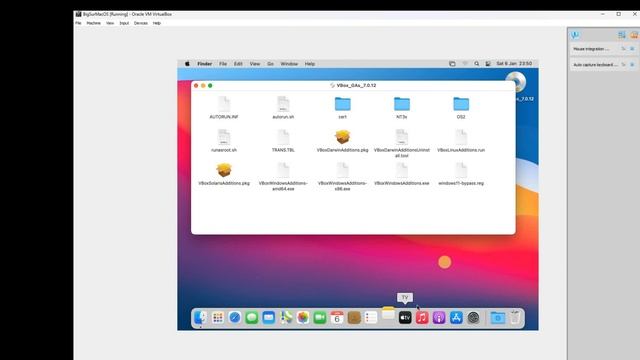
Task: Open VirtualBox Devices menu
Action: click(x=141, y=23)
